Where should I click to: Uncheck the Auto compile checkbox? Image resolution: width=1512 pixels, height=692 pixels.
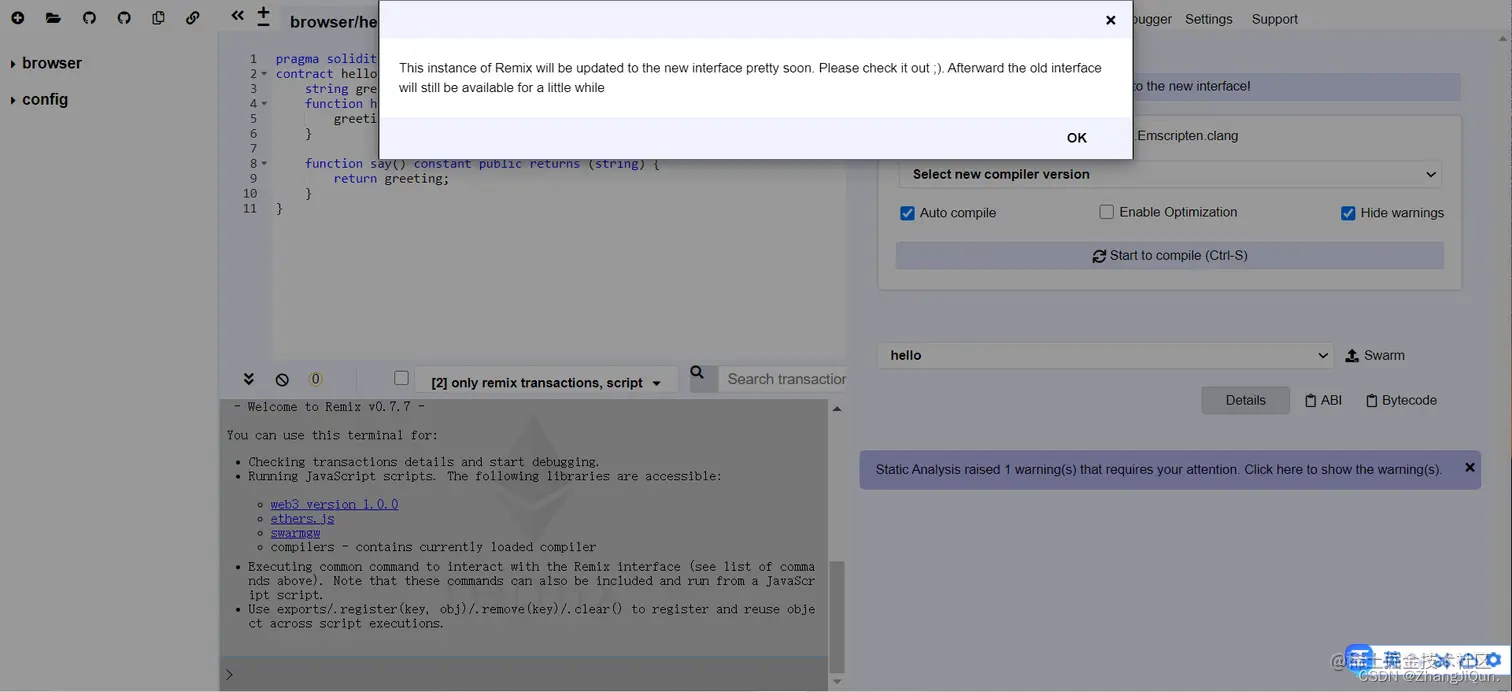tap(907, 213)
